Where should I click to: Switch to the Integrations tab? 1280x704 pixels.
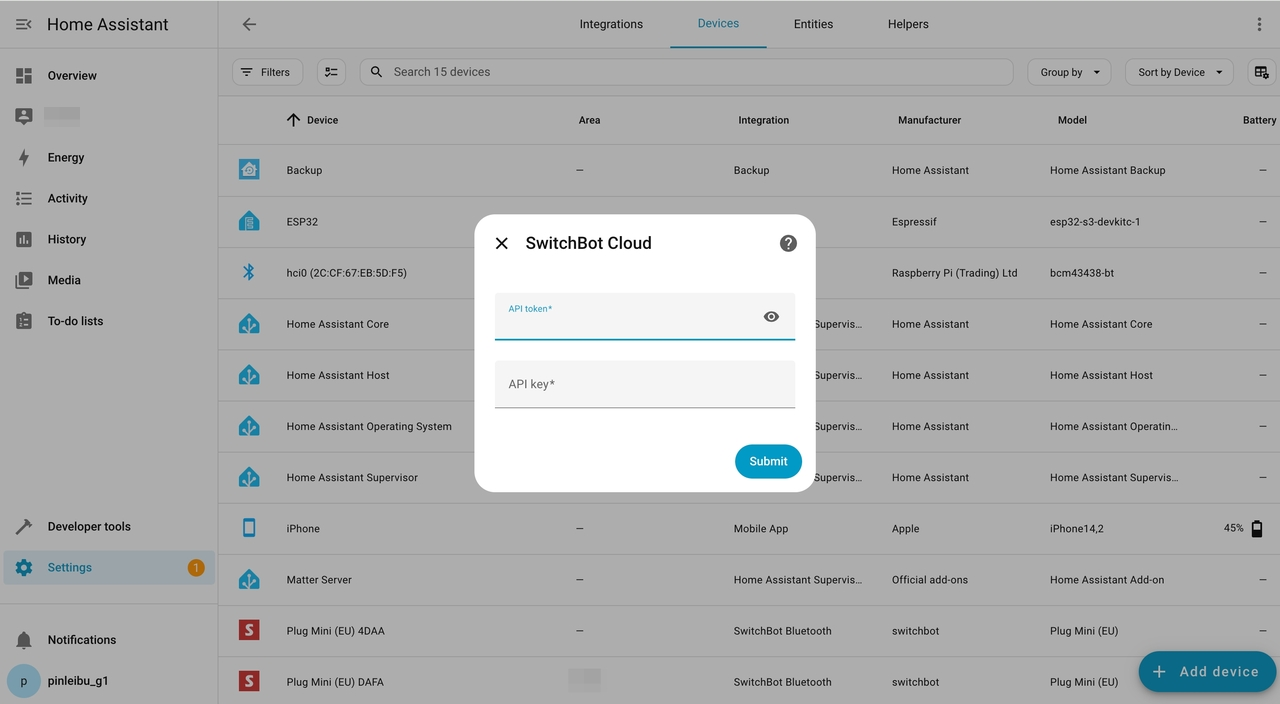click(x=611, y=24)
